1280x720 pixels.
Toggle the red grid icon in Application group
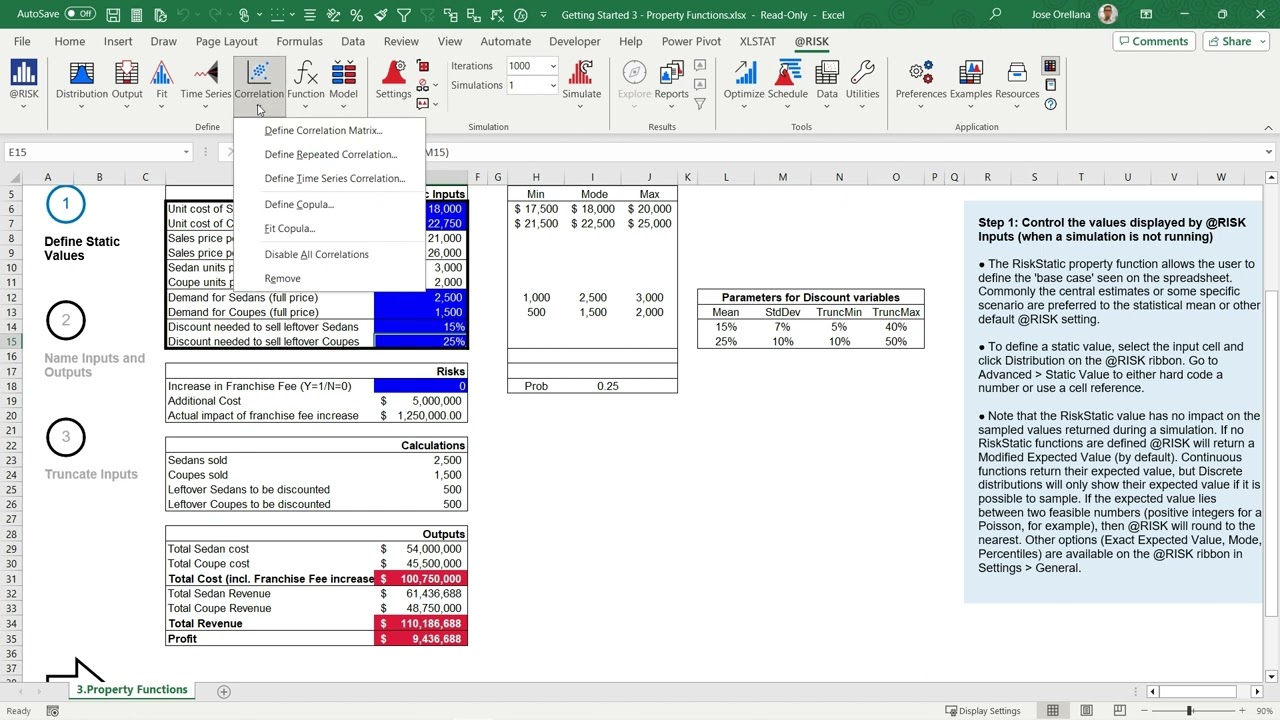click(1050, 66)
